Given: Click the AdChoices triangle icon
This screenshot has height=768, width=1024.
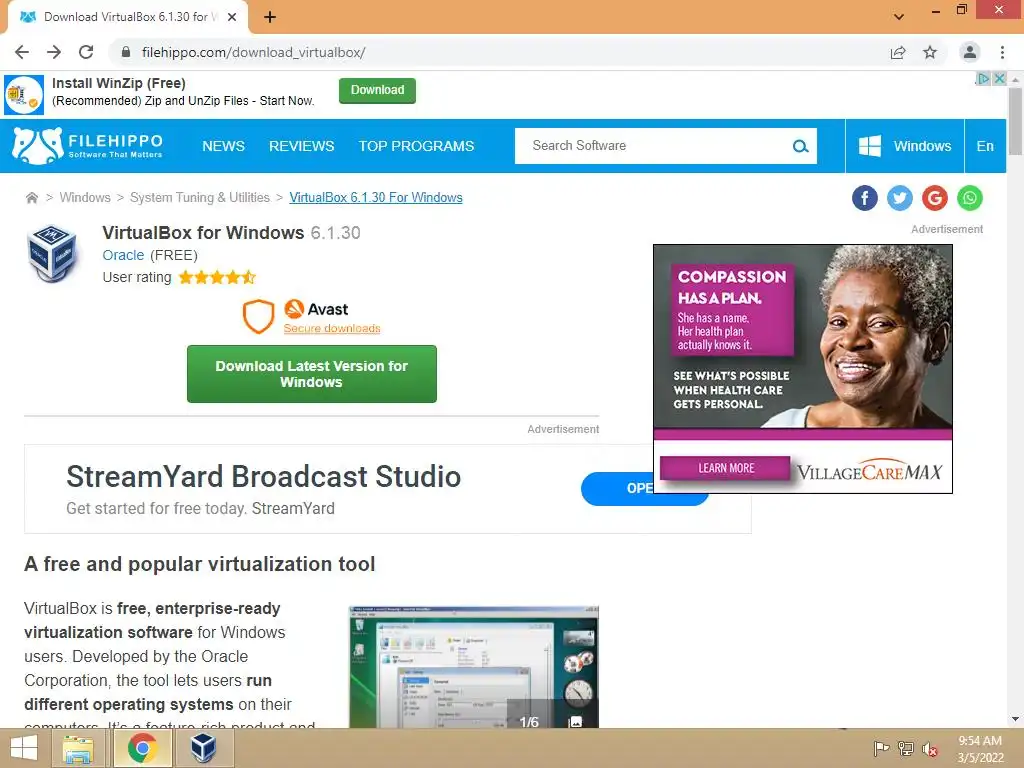Looking at the screenshot, I should [x=983, y=78].
